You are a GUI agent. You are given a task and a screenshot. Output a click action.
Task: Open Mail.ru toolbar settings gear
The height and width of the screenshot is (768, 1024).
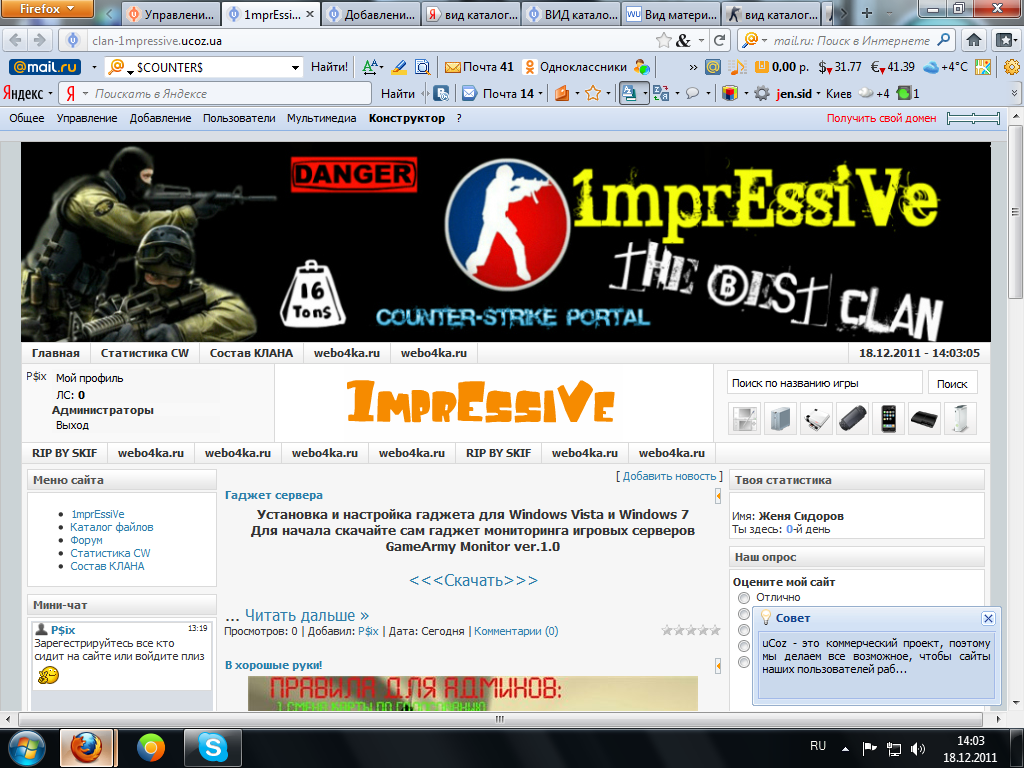[x=1012, y=67]
